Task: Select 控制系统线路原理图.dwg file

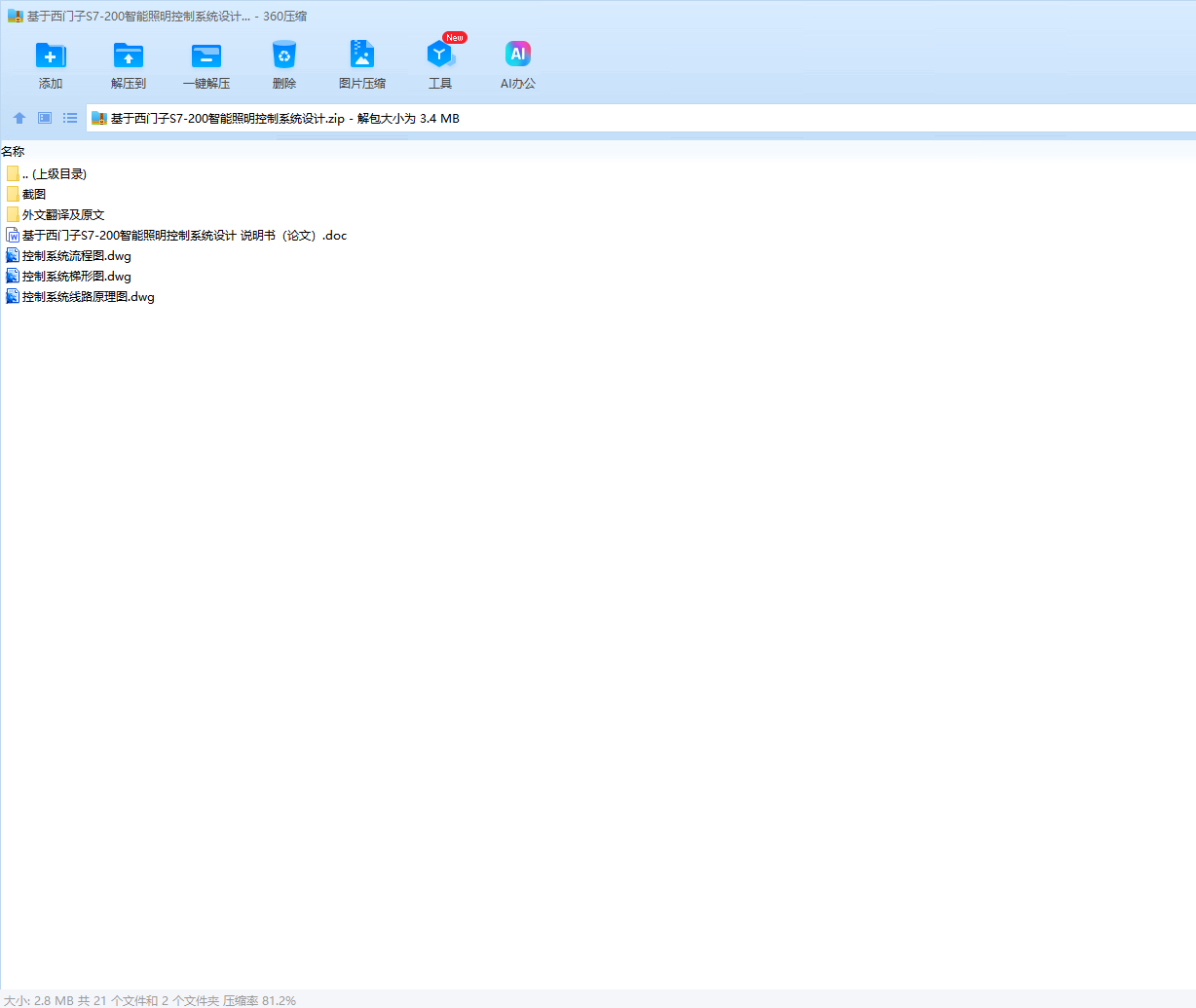Action: click(80, 297)
